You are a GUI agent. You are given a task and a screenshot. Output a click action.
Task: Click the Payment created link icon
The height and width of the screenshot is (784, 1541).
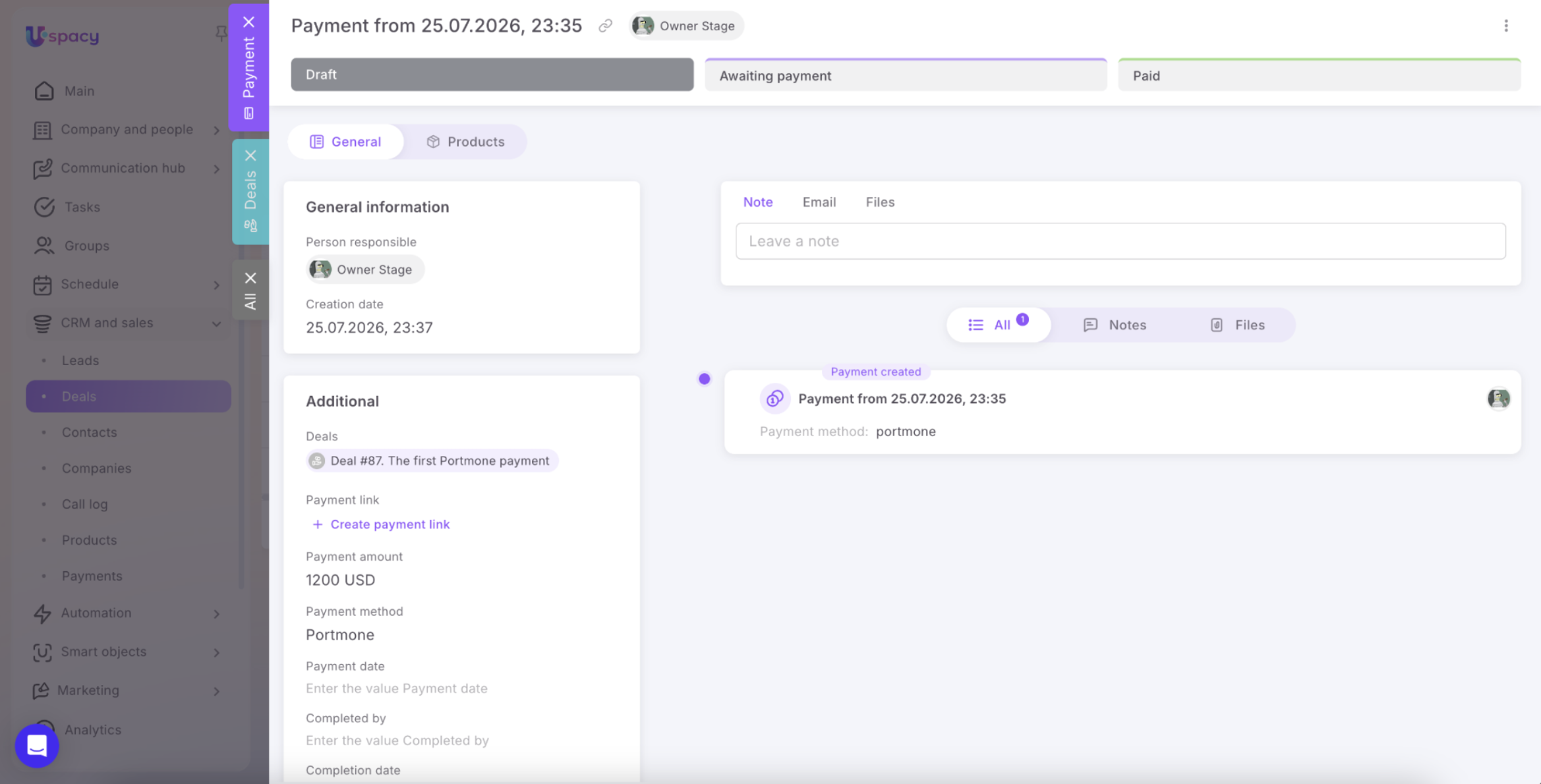tap(774, 399)
